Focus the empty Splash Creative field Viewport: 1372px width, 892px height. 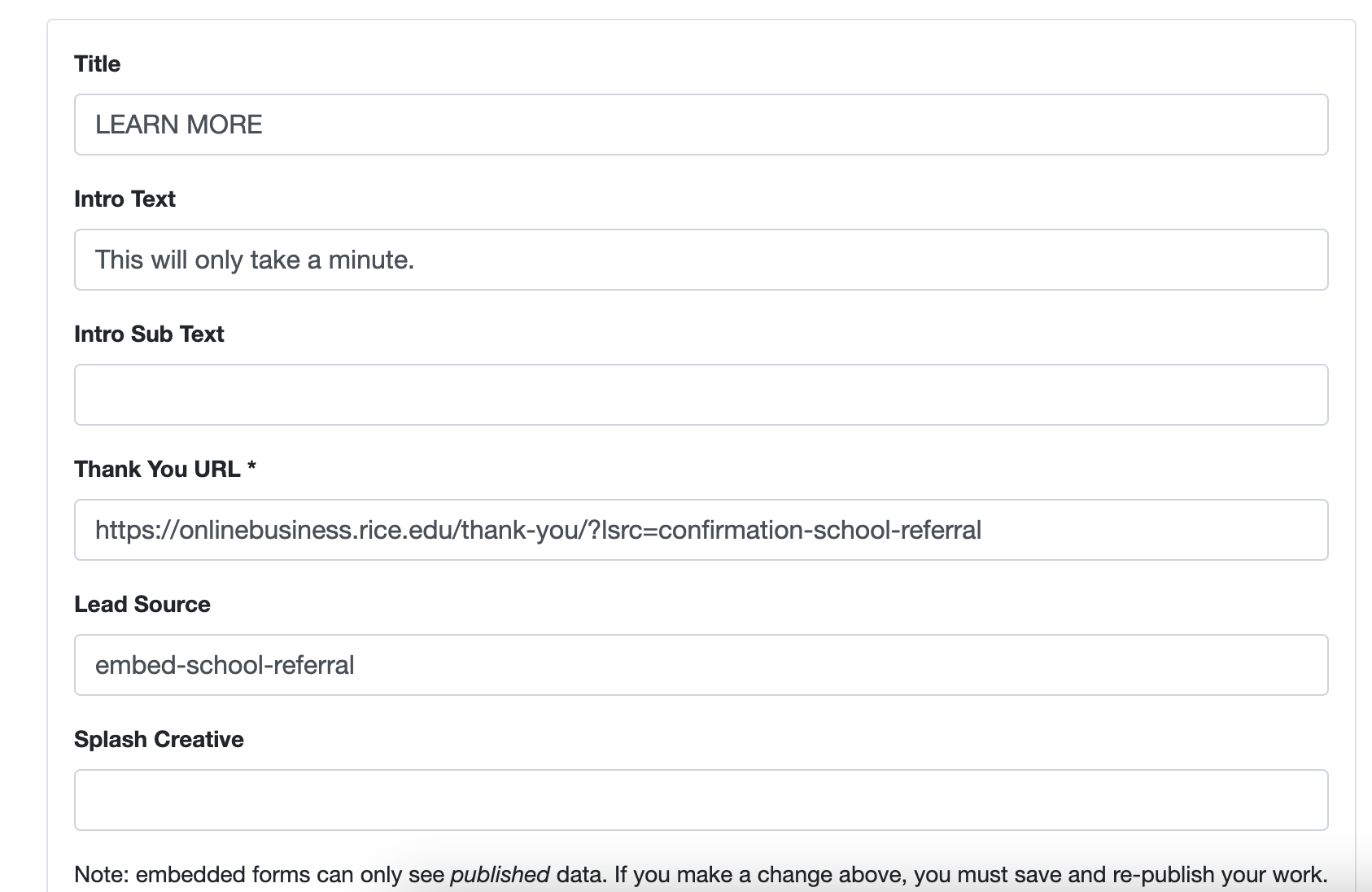coord(700,800)
